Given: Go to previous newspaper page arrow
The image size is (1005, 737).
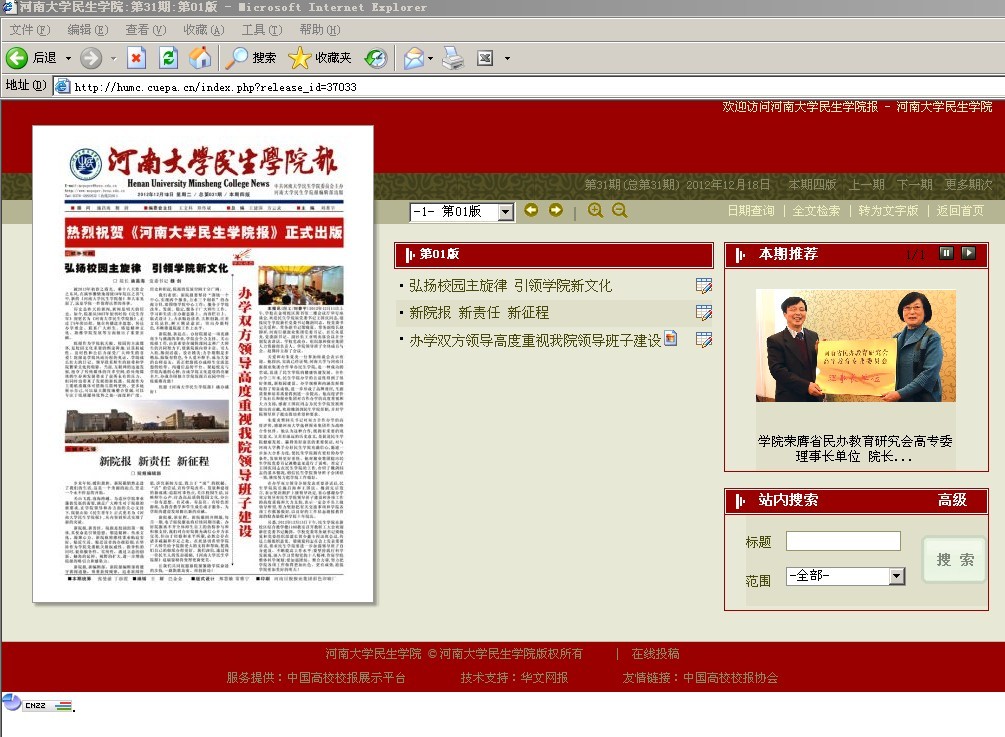Looking at the screenshot, I should [531, 210].
